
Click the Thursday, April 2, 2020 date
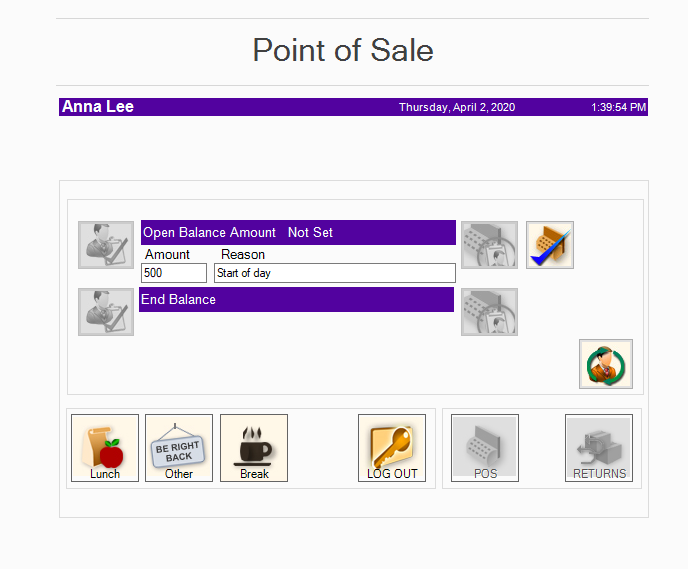click(457, 107)
